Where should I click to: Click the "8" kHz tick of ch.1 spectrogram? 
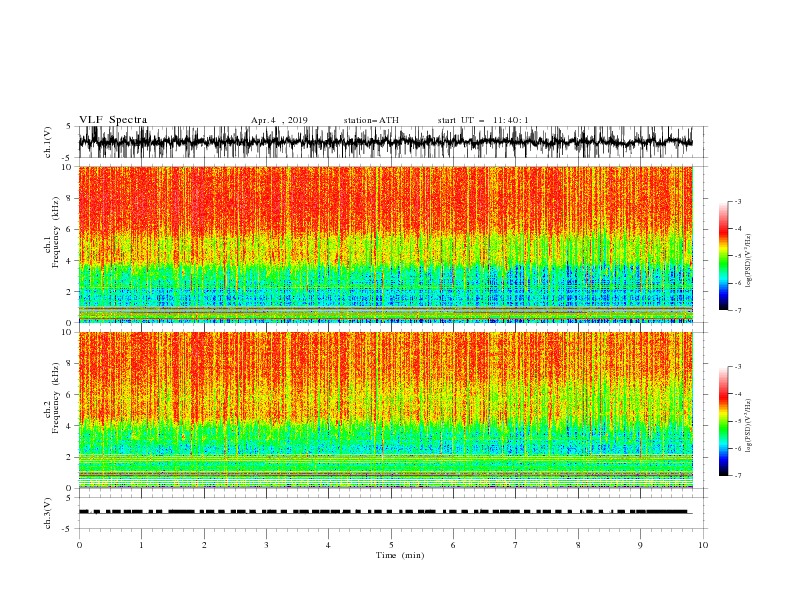pos(69,198)
